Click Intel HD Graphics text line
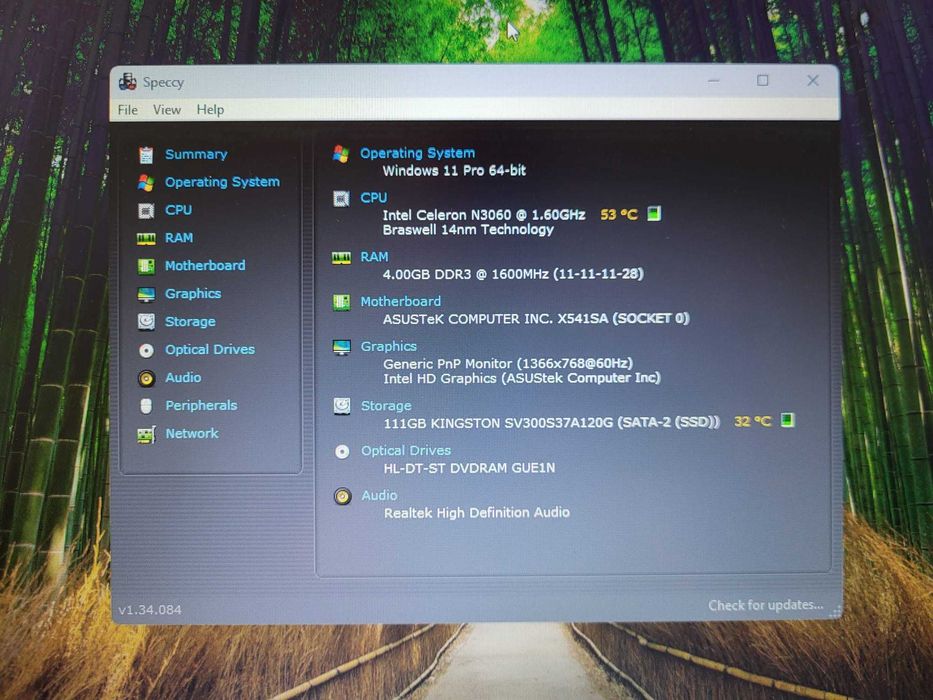 pos(522,379)
